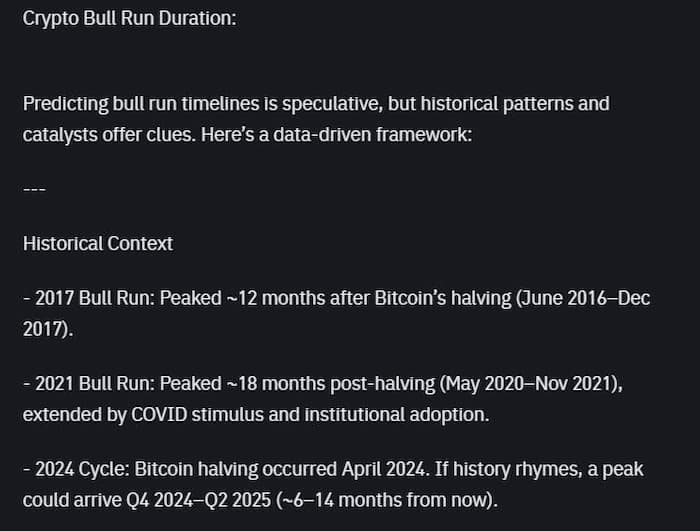Click the phrase 'If history rhymes, a peak'

pyautogui.click(x=539, y=469)
